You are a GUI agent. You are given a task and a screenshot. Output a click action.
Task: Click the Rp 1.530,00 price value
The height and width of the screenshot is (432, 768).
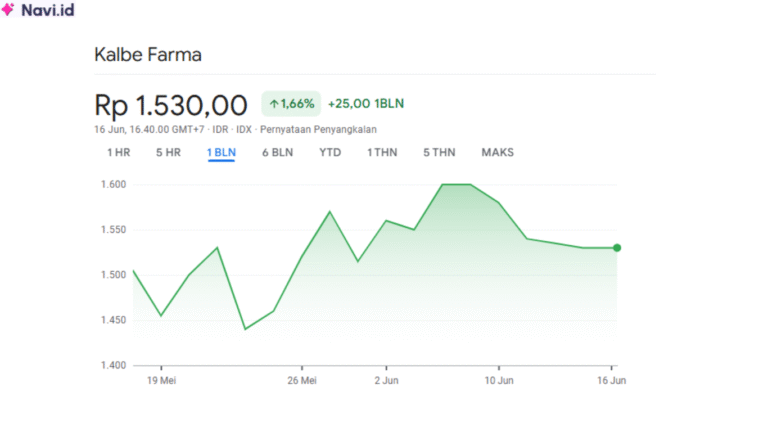[x=170, y=105]
